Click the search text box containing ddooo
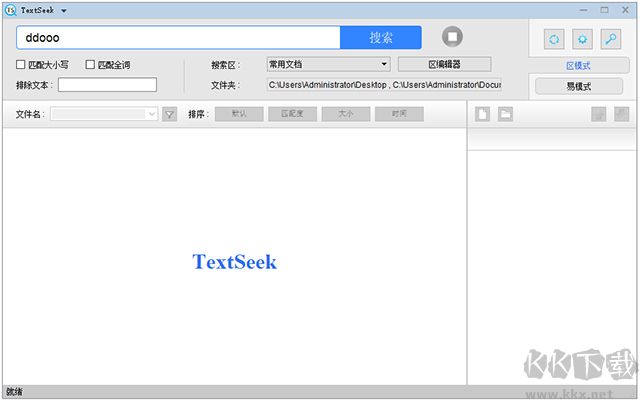 click(178, 38)
